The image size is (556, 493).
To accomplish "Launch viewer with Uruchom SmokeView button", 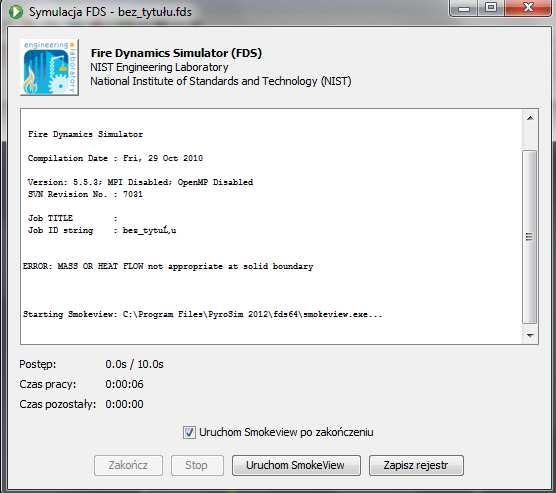I will (x=296, y=465).
